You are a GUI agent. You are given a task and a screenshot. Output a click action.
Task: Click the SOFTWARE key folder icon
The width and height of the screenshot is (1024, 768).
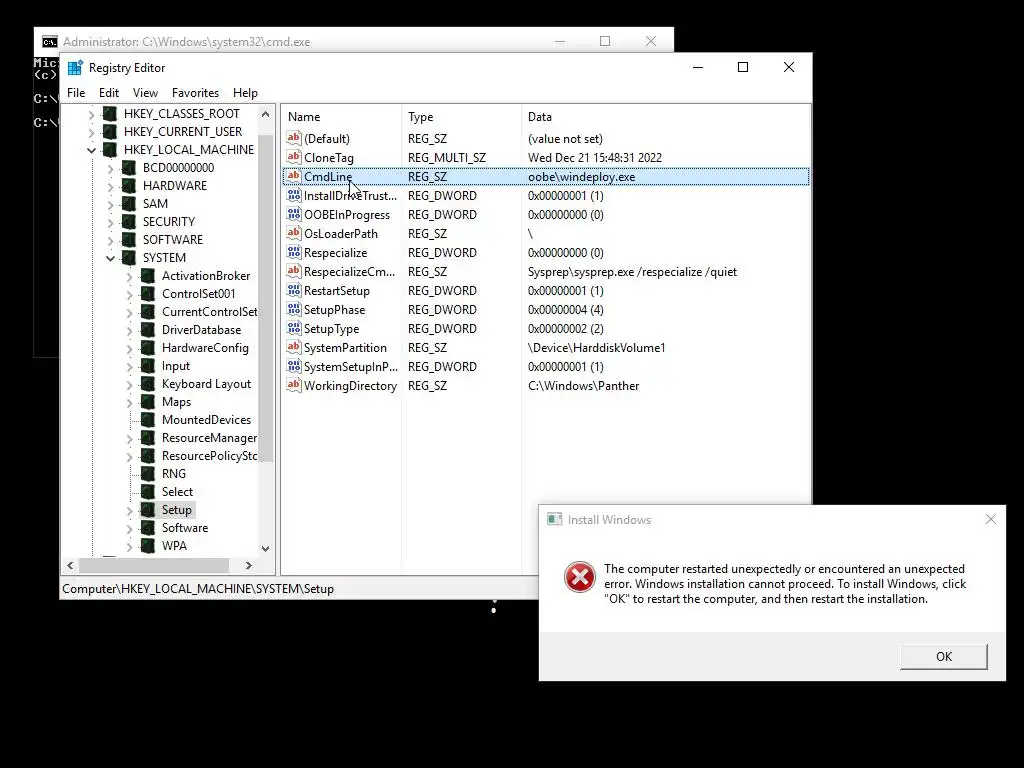coord(129,240)
